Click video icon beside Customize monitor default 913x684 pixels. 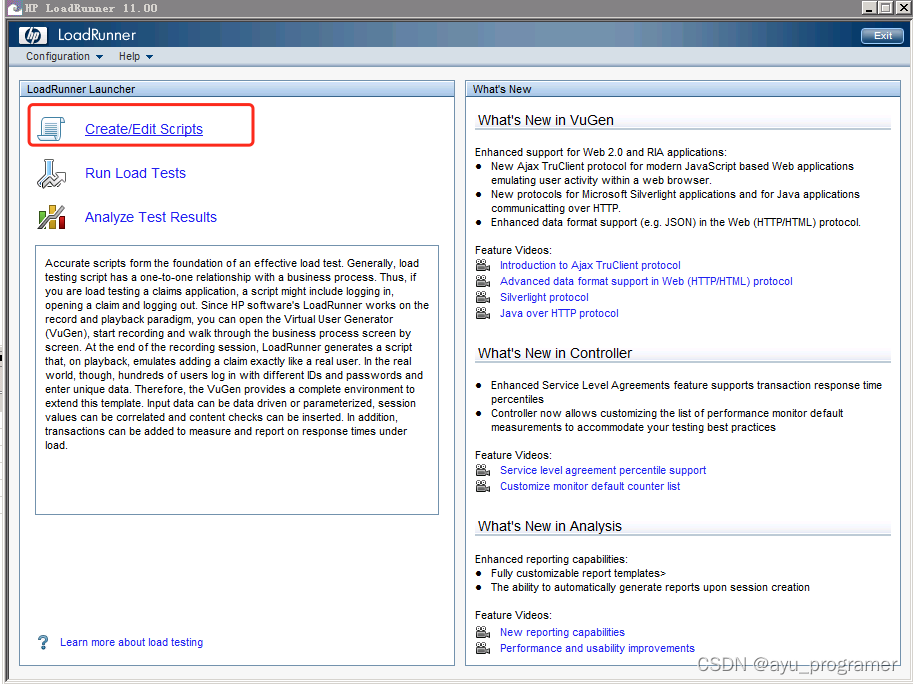pyautogui.click(x=483, y=486)
